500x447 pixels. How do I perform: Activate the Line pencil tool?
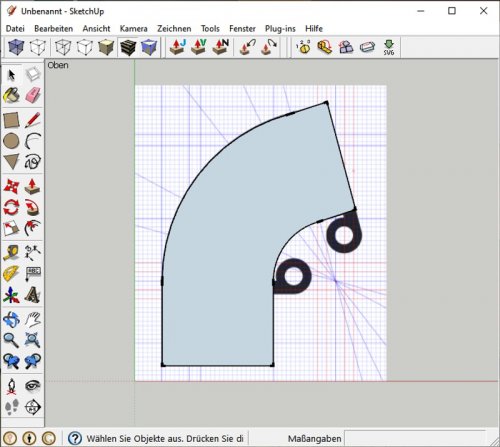coord(33,120)
